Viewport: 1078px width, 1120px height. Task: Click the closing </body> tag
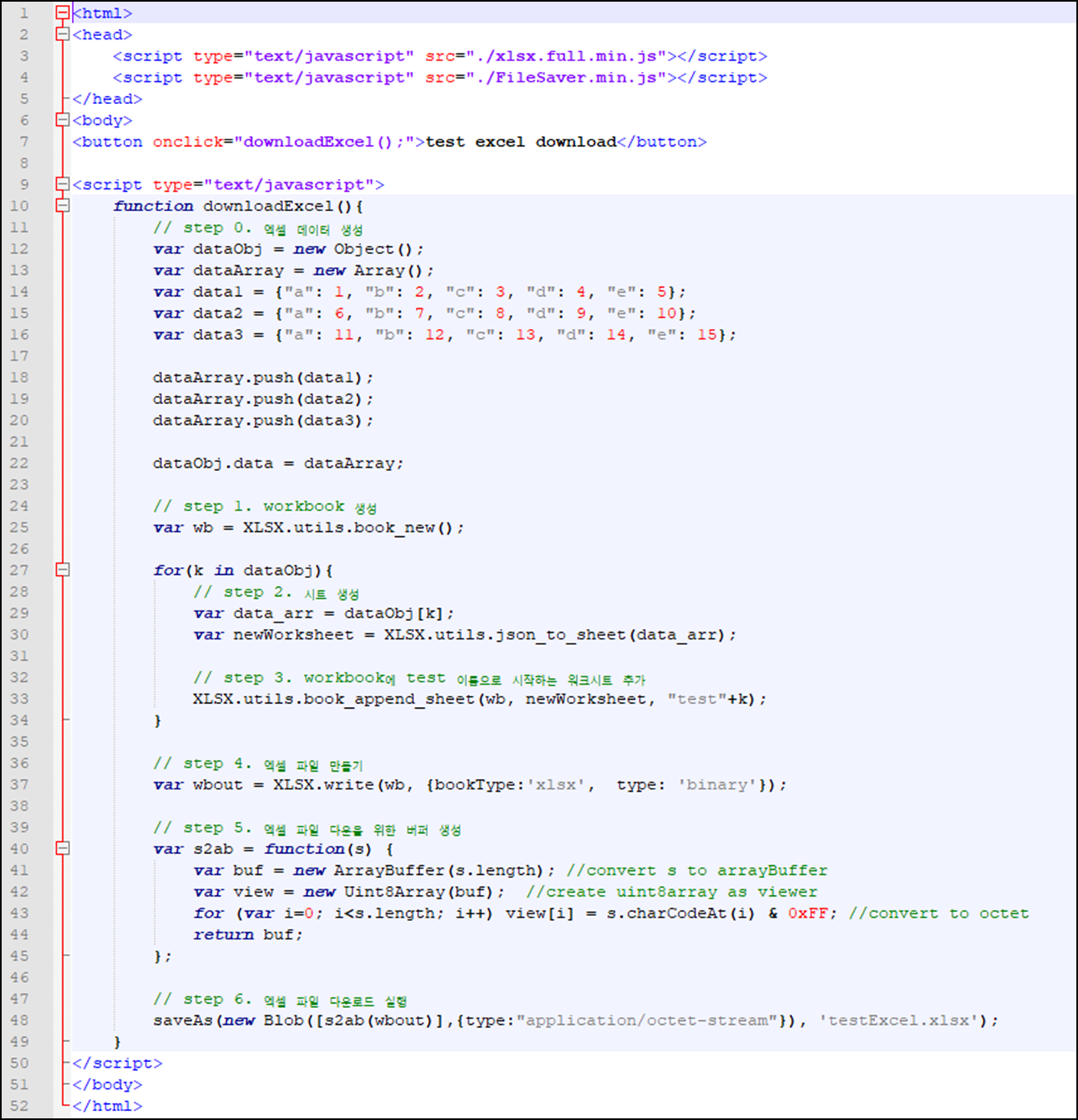pyautogui.click(x=107, y=1085)
